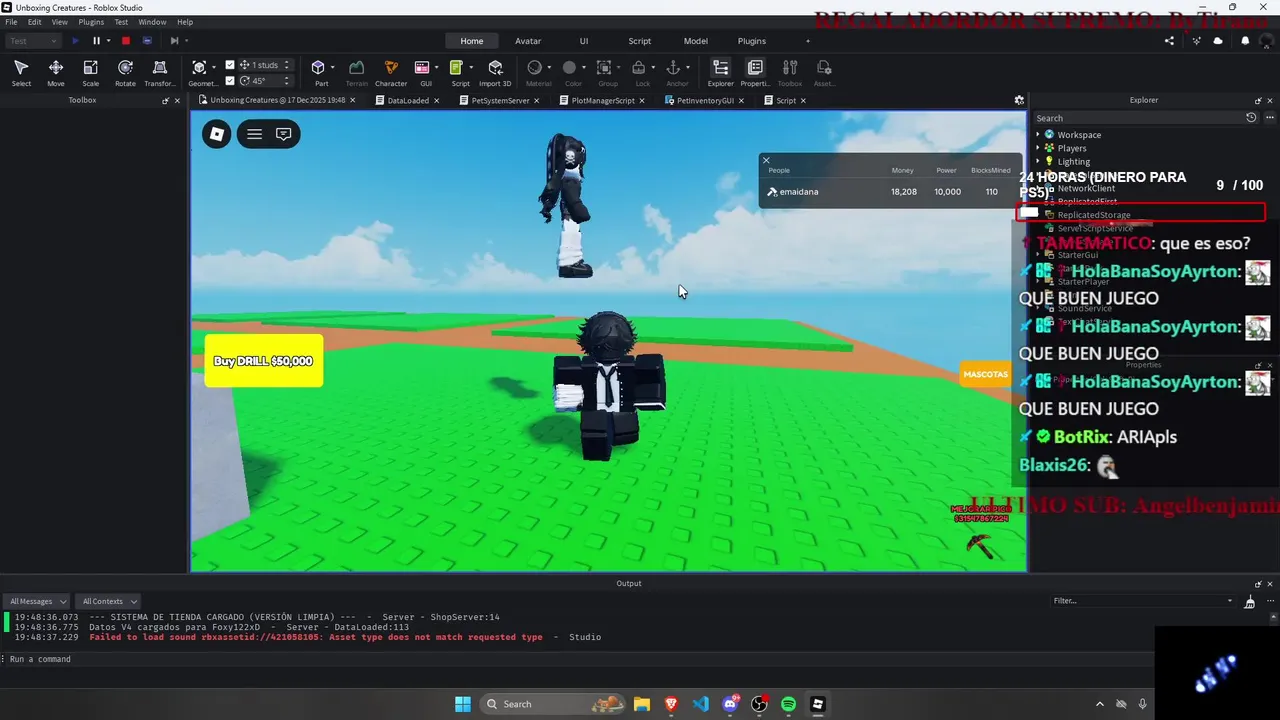The height and width of the screenshot is (720, 1280).
Task: Toggle the Explorer panel button
Action: pyautogui.click(x=720, y=72)
